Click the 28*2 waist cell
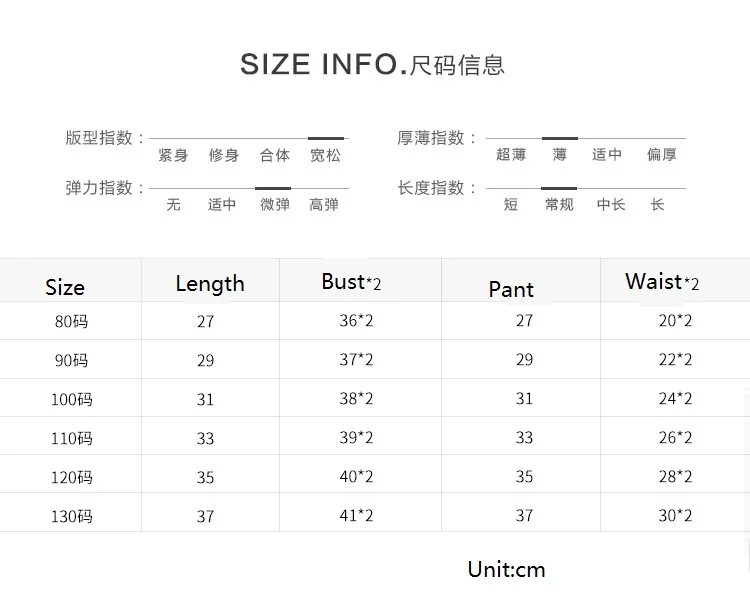This screenshot has width=750, height=604. pos(675,477)
